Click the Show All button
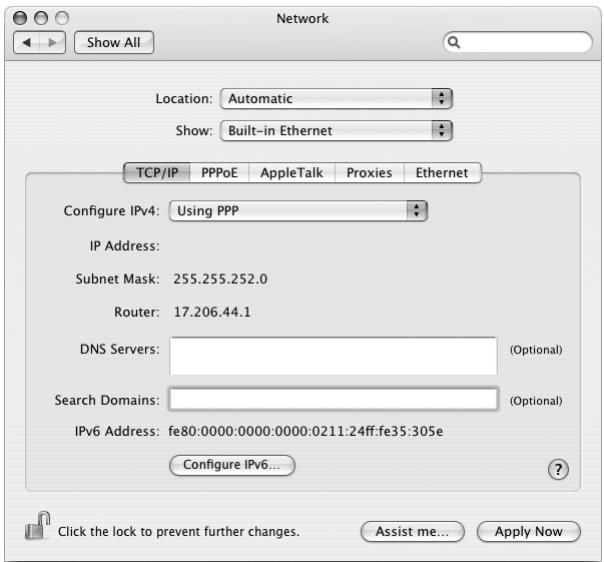Screen dimensions: 604x562 (114, 42)
